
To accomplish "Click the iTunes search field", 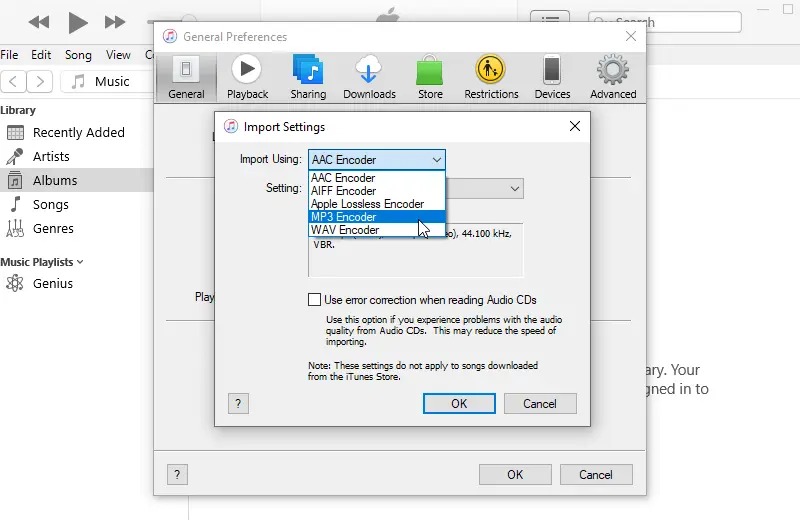I will click(x=665, y=22).
